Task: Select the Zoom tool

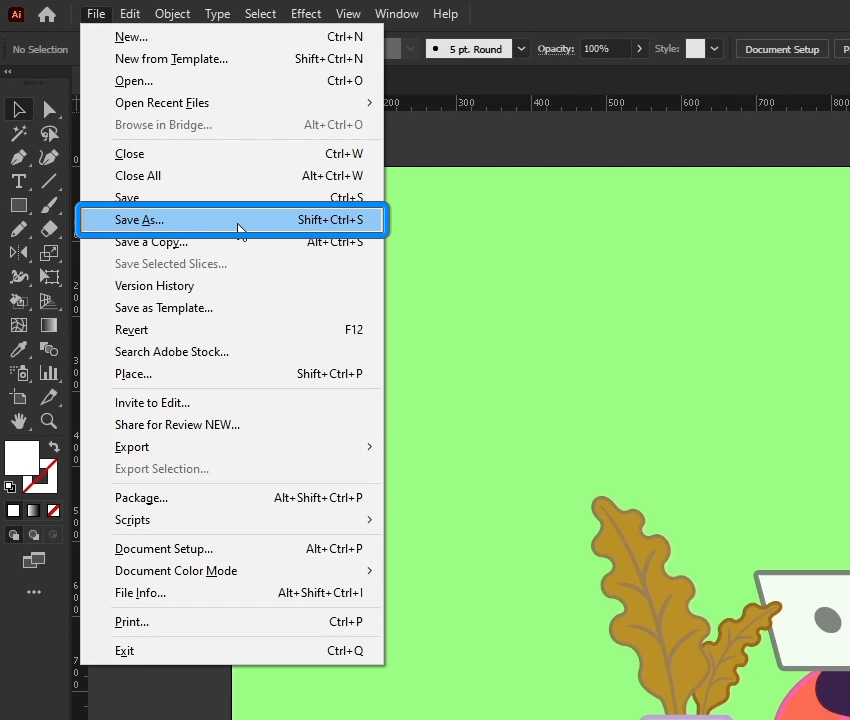Action: click(49, 421)
